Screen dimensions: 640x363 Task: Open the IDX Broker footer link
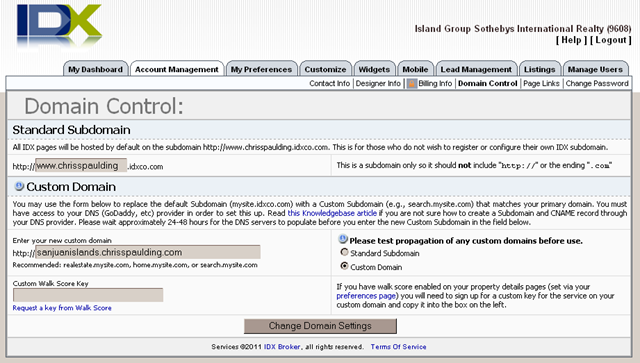[x=282, y=347]
